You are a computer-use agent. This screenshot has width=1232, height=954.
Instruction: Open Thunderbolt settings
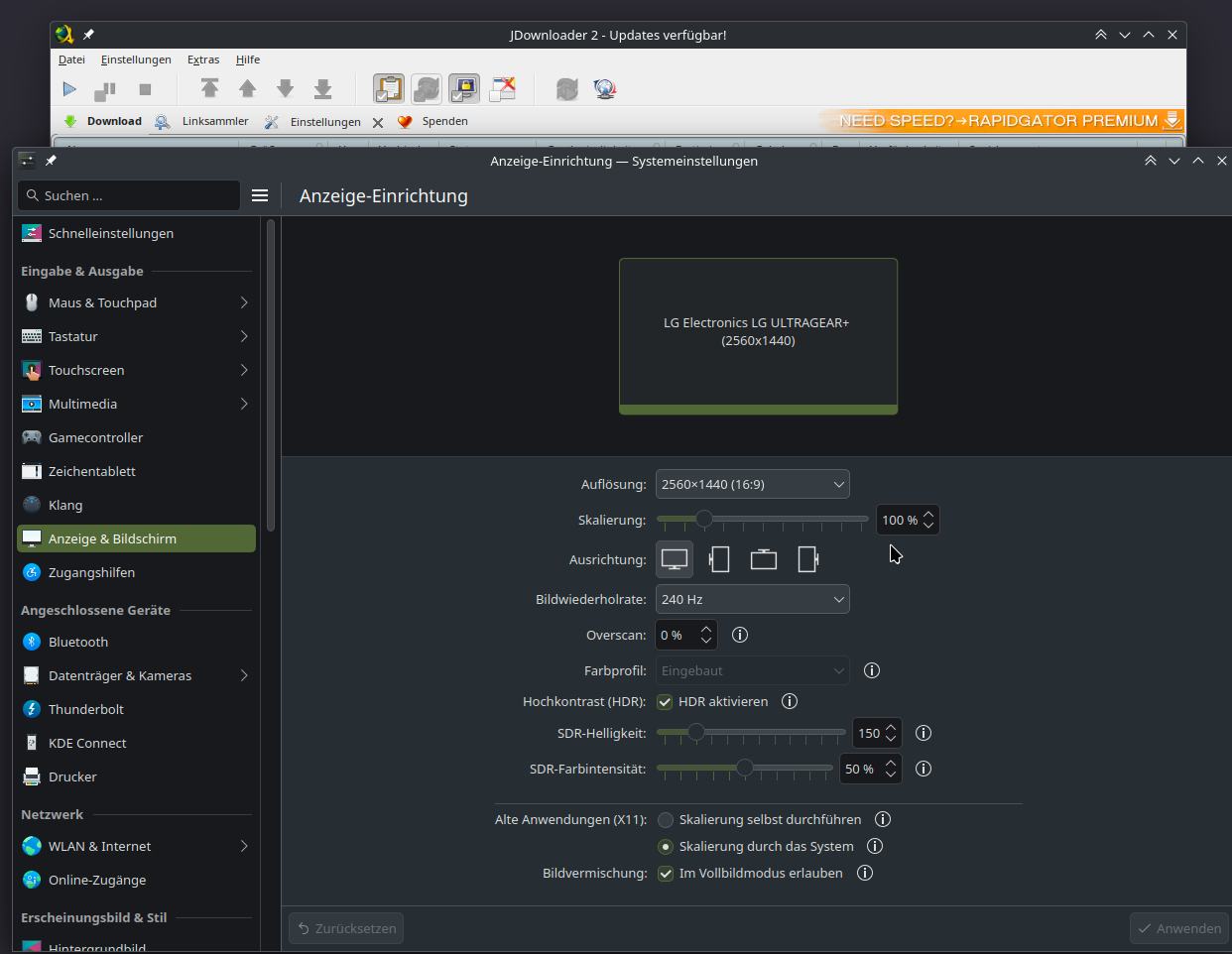(x=136, y=709)
